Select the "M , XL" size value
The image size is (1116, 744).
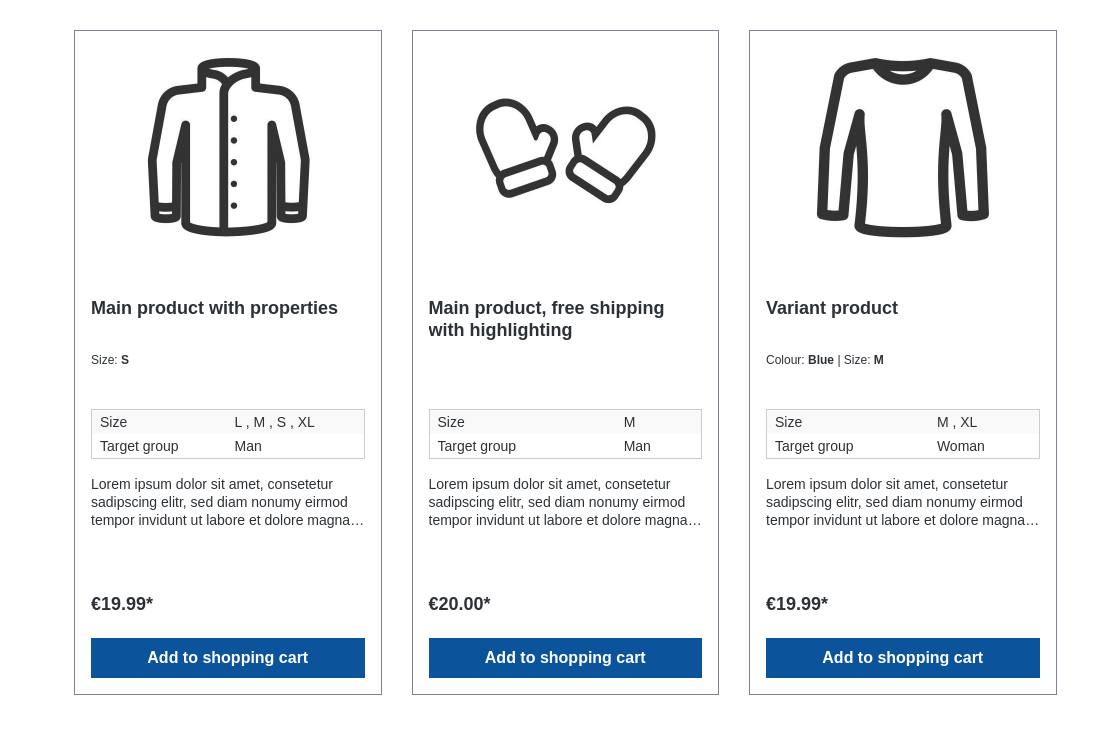click(957, 422)
